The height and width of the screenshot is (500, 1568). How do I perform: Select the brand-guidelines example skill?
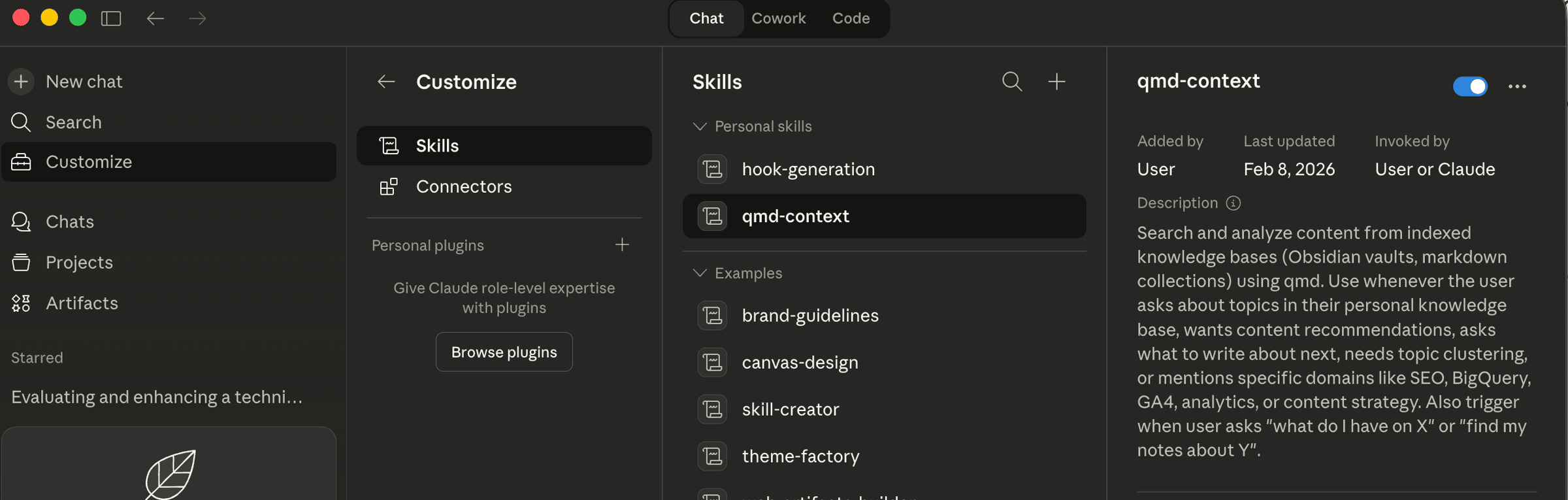[x=809, y=316]
